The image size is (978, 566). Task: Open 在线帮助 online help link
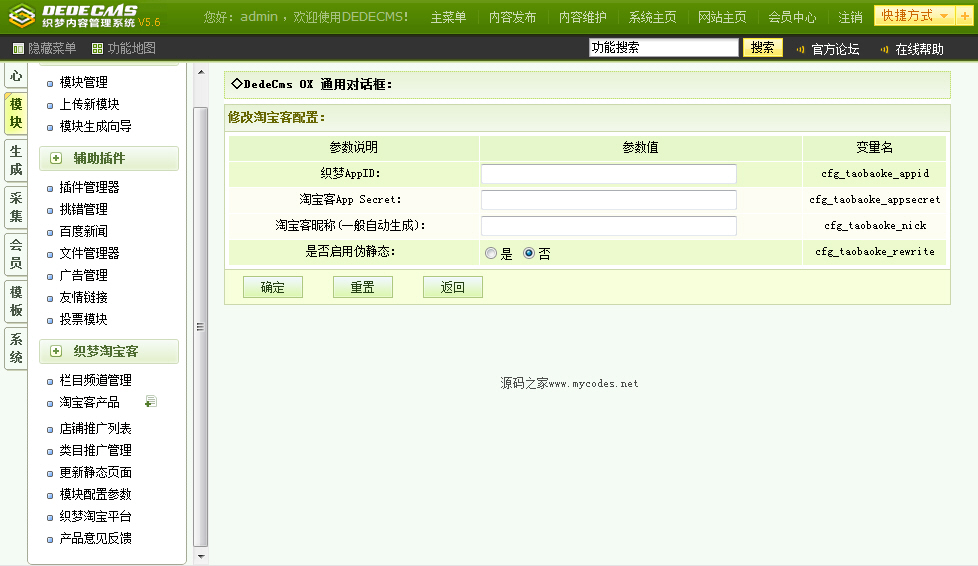point(919,49)
